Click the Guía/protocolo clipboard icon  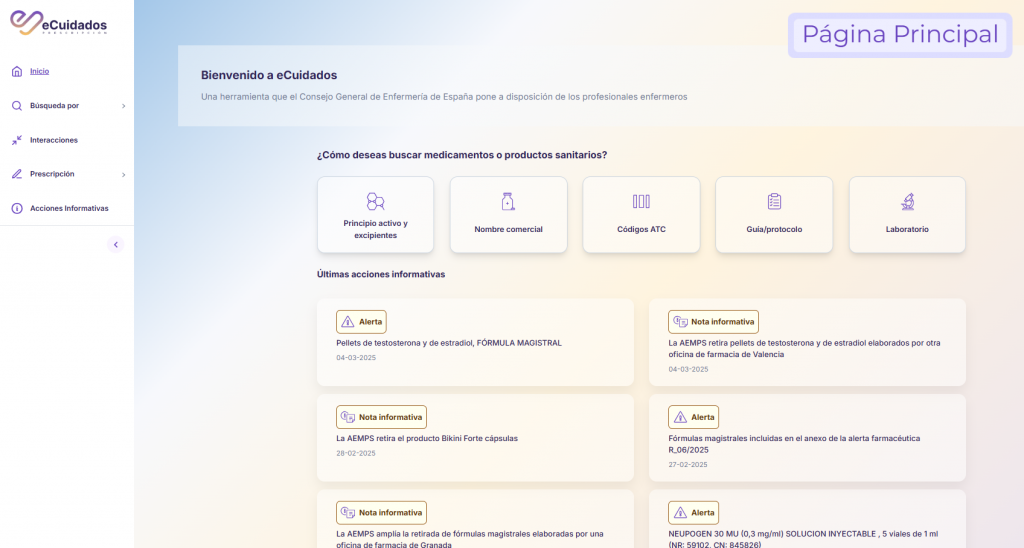775,201
